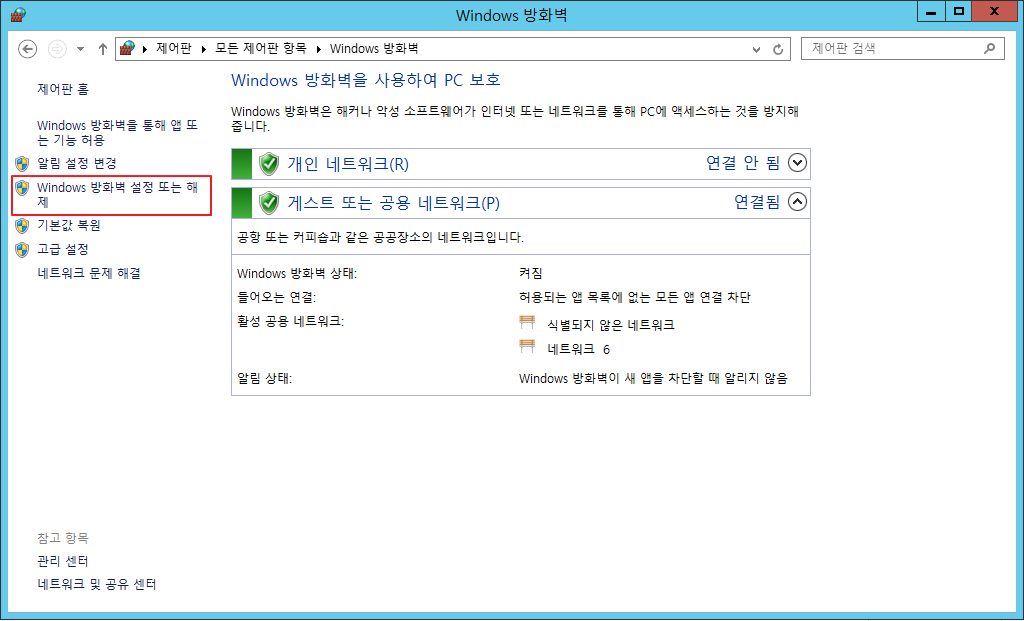Image resolution: width=1024 pixels, height=621 pixels.
Task: Click the 연결 안 됨 status text
Action: coord(743,163)
